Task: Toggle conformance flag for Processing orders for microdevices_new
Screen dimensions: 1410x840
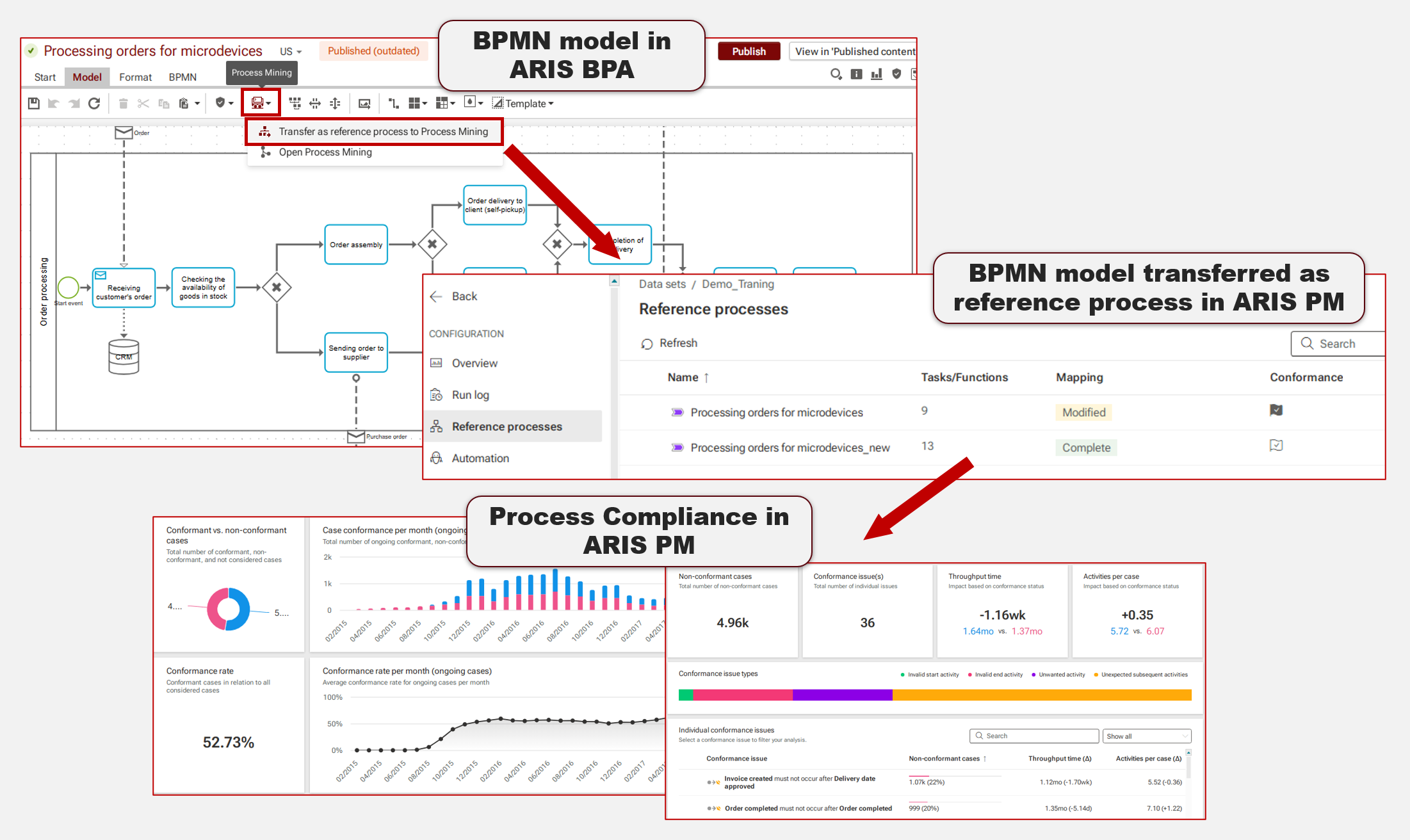Action: [1276, 446]
